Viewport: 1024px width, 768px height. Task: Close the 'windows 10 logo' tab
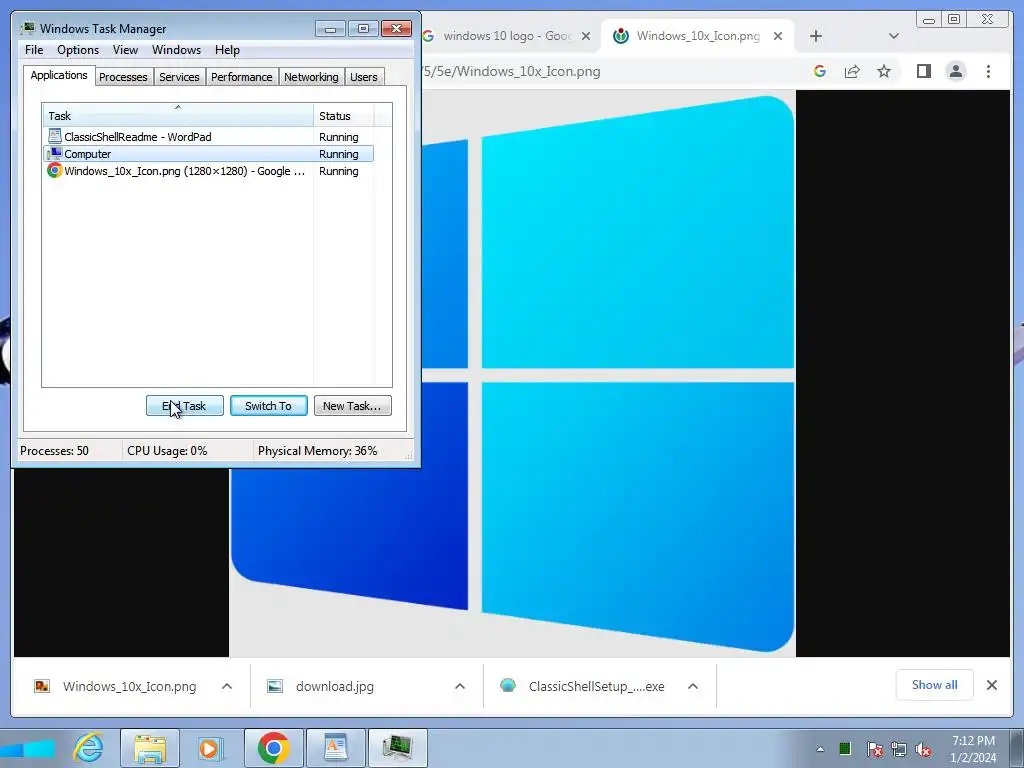[x=586, y=36]
